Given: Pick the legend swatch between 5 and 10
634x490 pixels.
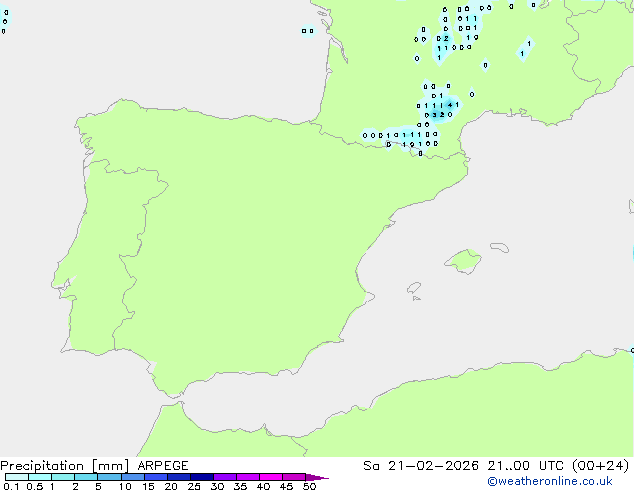Looking at the screenshot, I should [x=109, y=477].
